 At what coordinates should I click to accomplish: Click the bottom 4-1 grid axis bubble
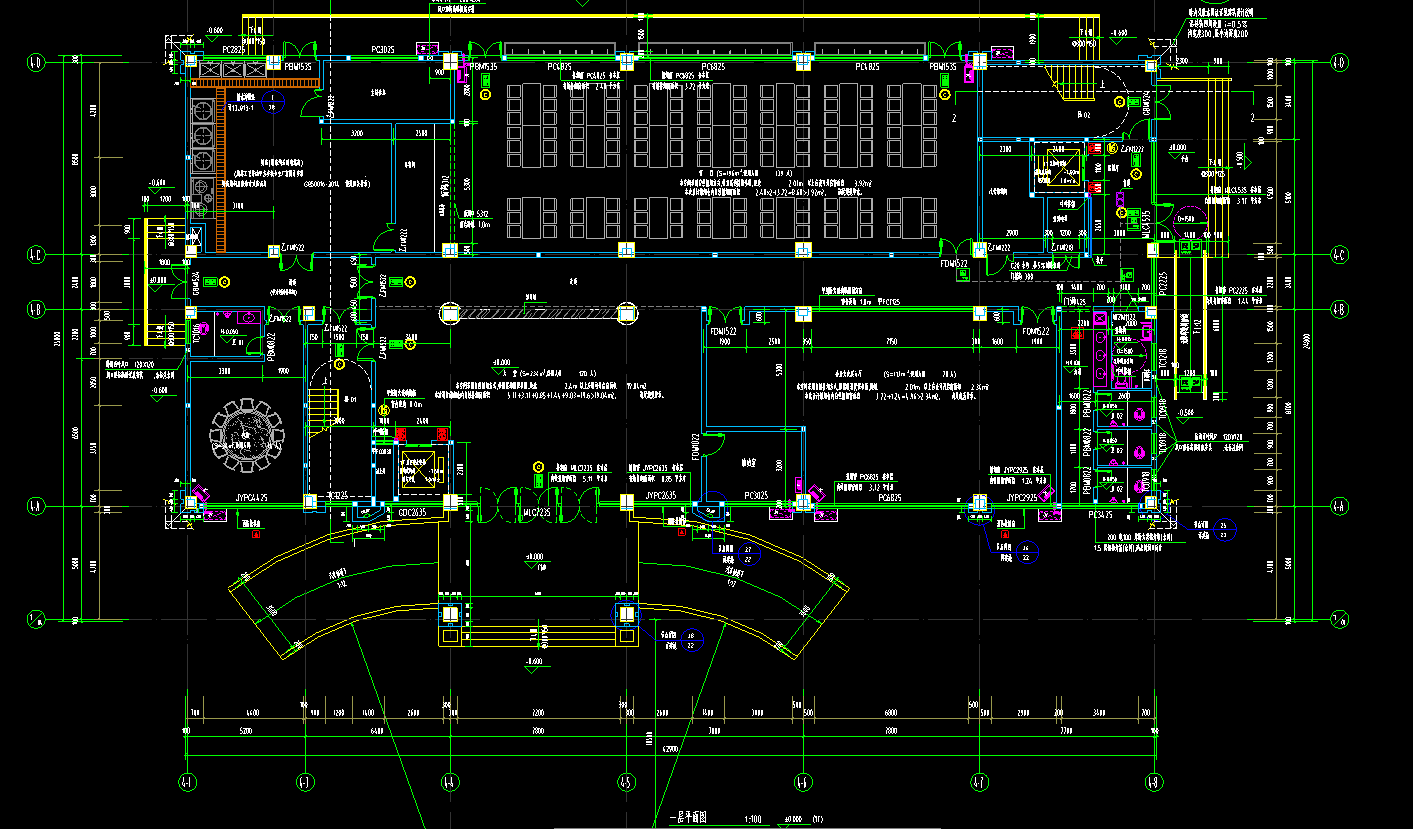pos(186,781)
